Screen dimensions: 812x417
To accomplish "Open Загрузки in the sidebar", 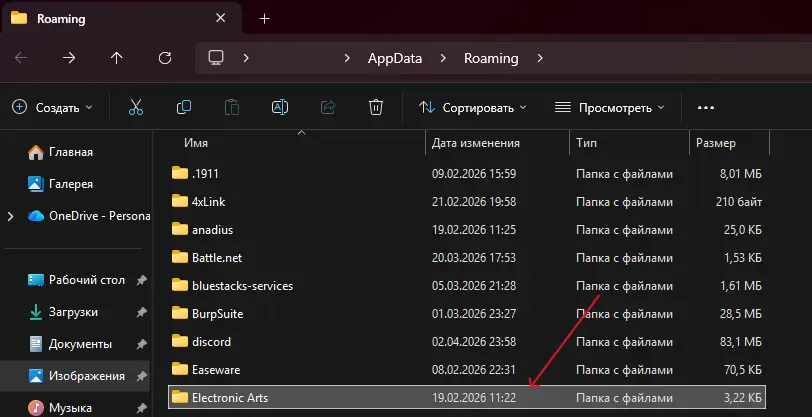I will tap(73, 312).
